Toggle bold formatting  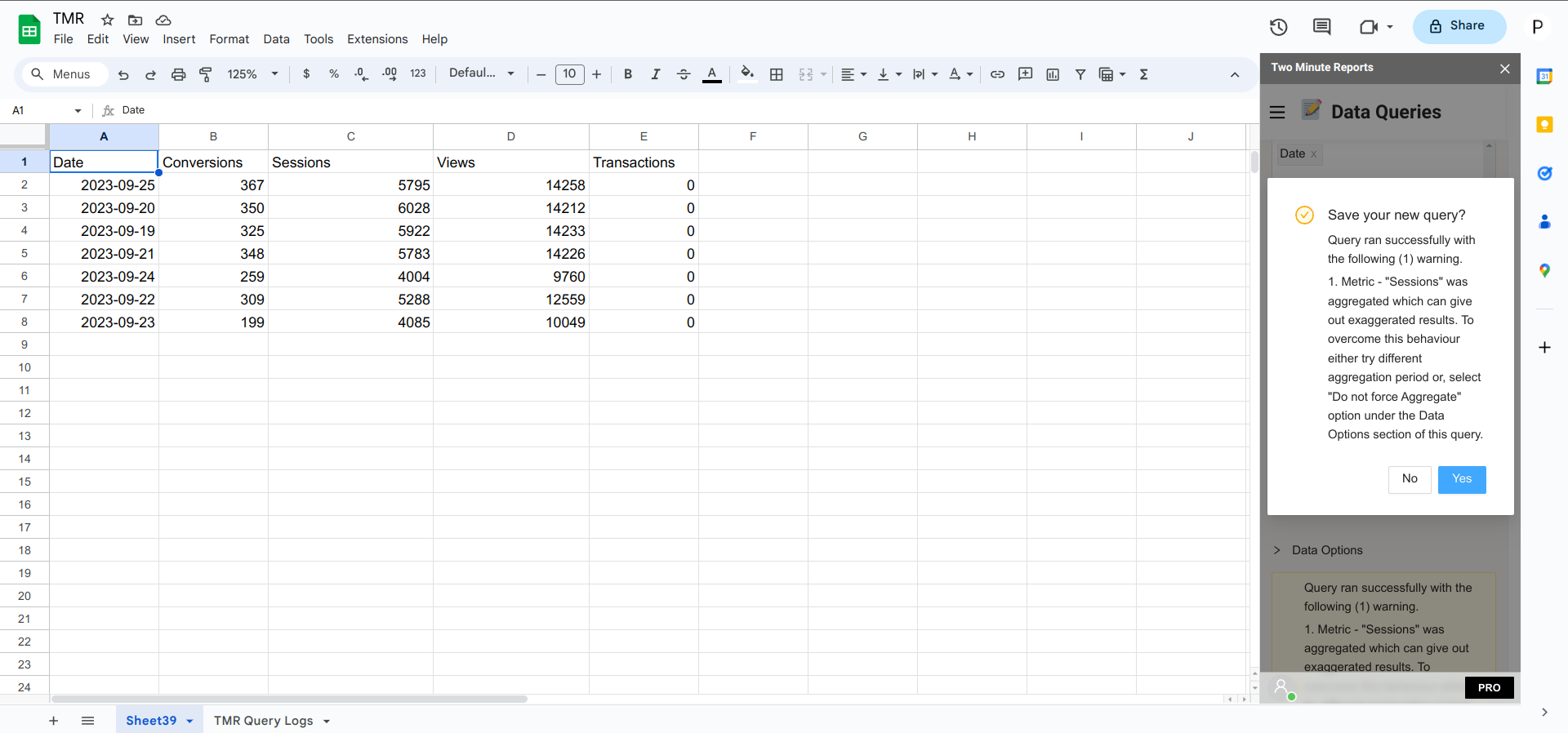(x=628, y=74)
